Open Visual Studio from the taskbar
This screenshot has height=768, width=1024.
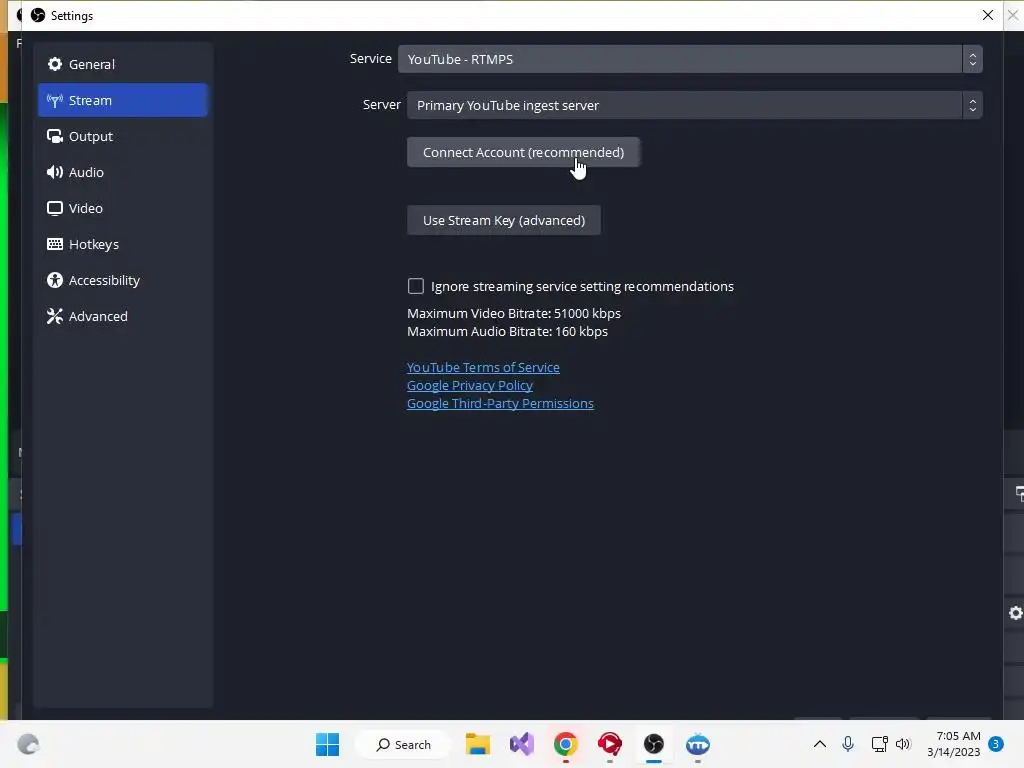(x=522, y=744)
